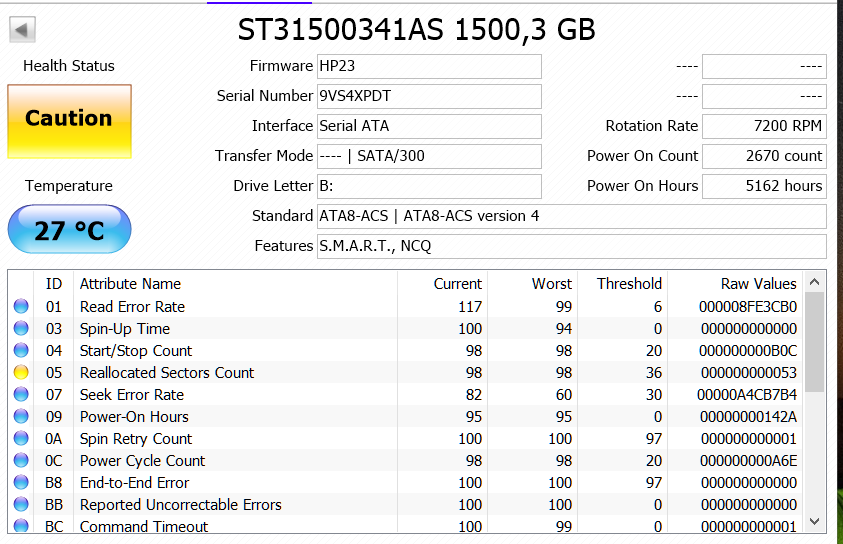Click the blue status icon for Power-On Hours
843x544 pixels.
(x=21, y=416)
